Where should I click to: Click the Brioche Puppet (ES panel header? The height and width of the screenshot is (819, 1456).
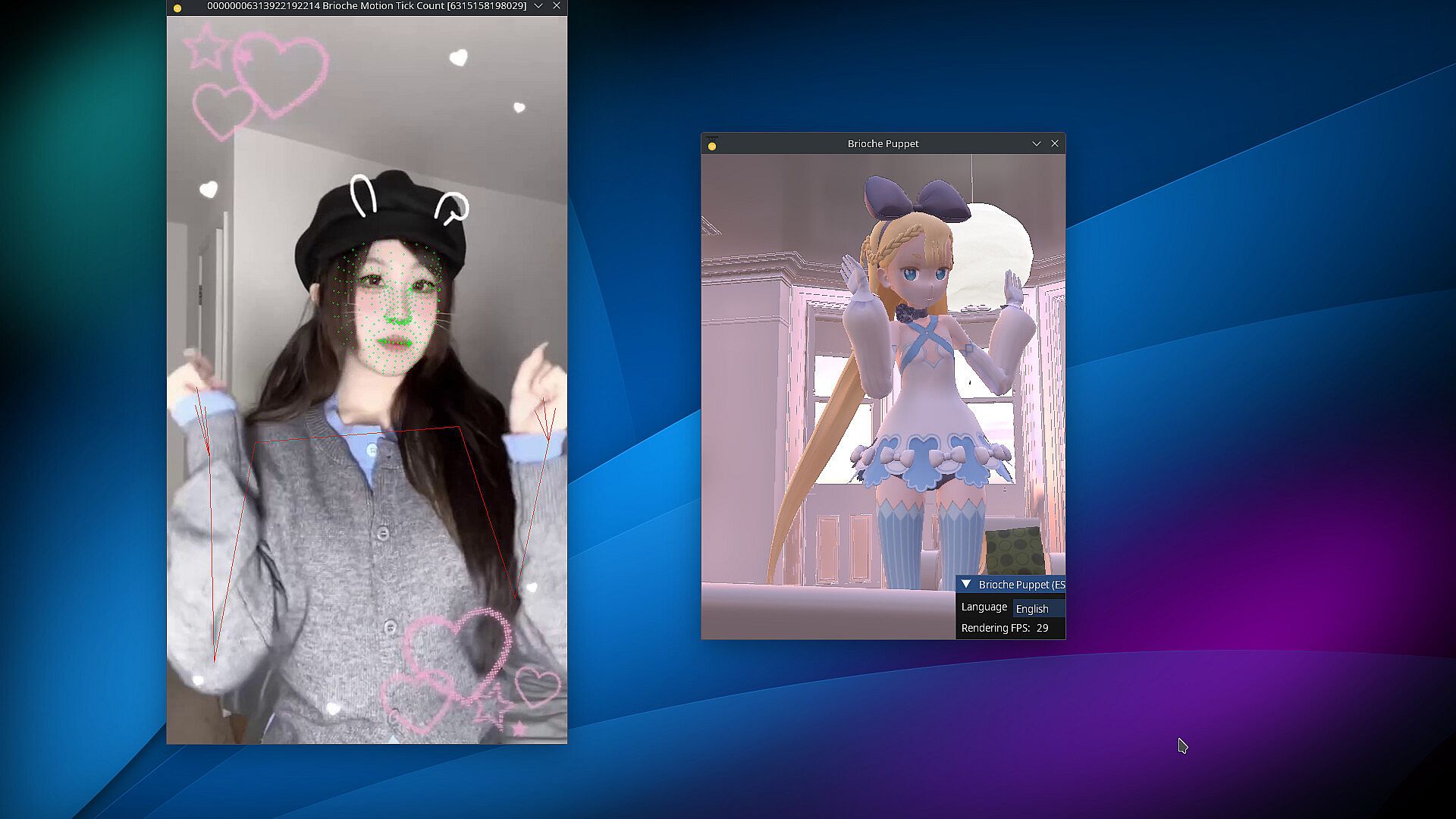tap(1020, 585)
